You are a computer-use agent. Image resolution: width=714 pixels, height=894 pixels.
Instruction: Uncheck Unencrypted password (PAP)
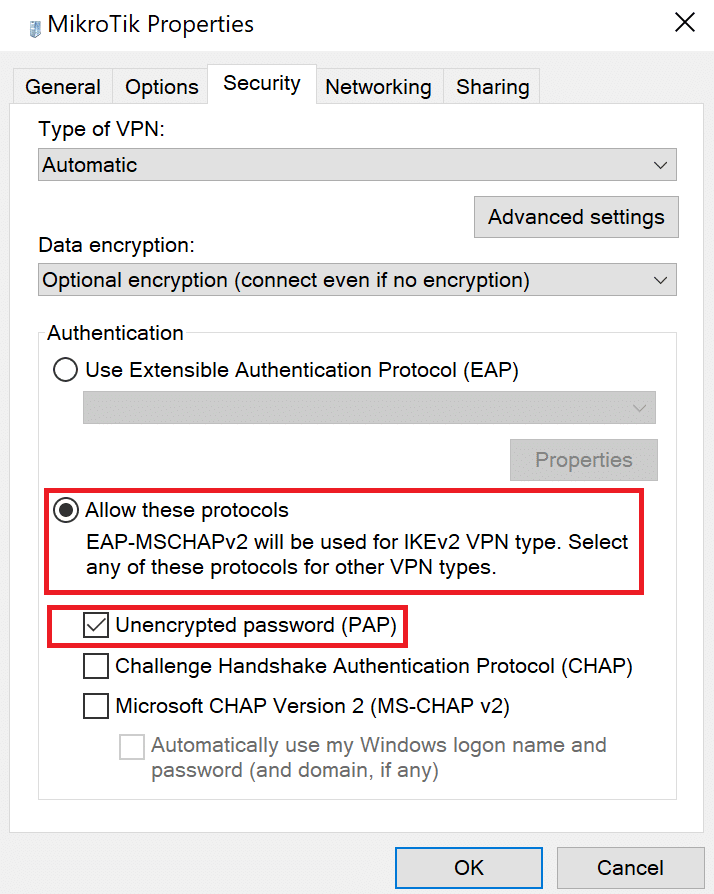point(97,626)
